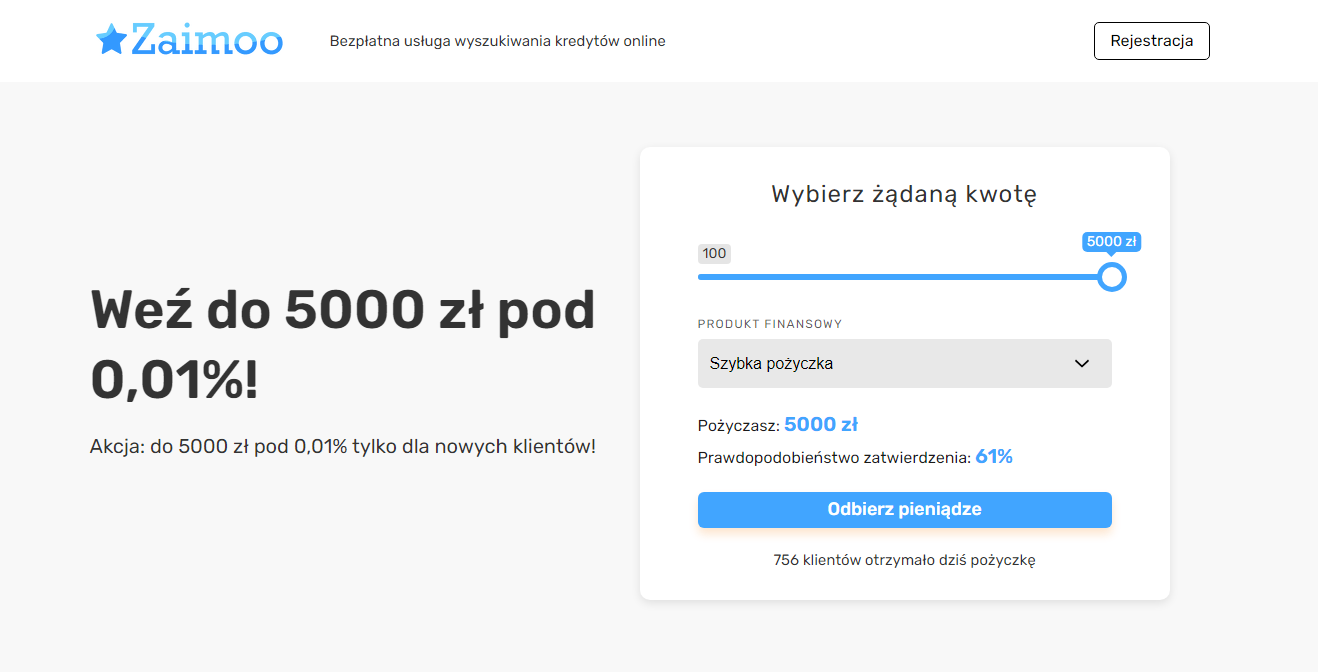Click the Bezpłatna usługa tagline in header
1318x672 pixels.
click(x=498, y=41)
